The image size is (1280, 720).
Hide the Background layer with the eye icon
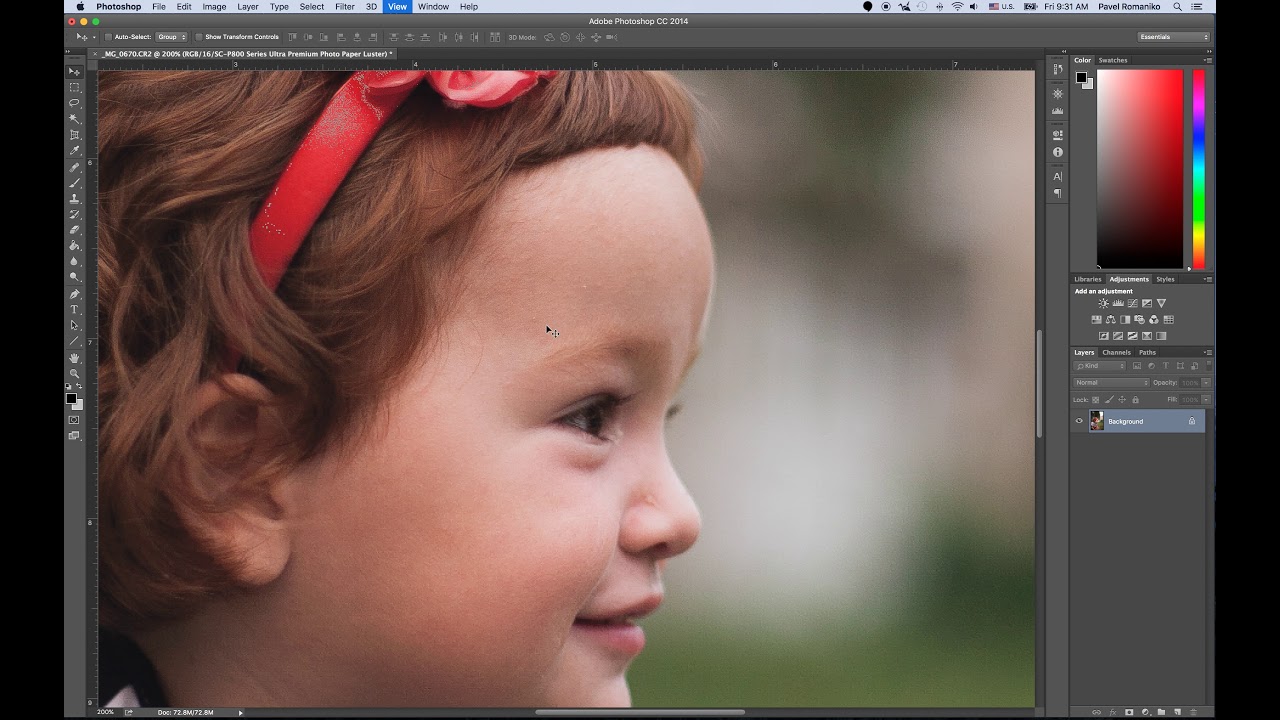click(x=1079, y=421)
